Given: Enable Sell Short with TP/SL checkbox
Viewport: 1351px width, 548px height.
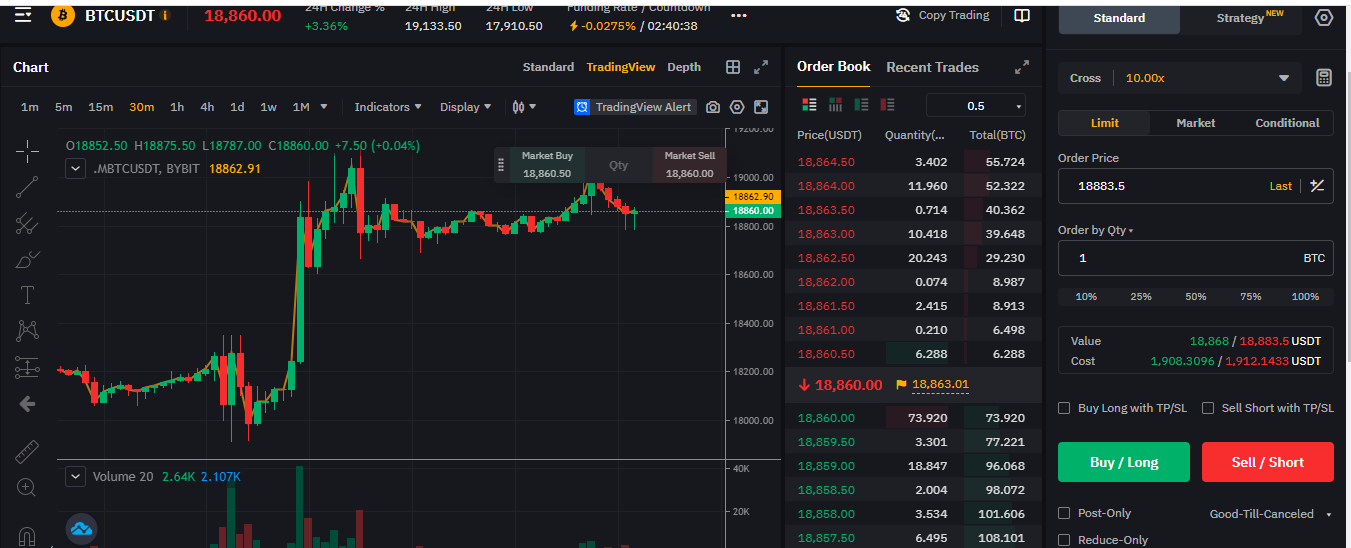Looking at the screenshot, I should click(x=1208, y=408).
